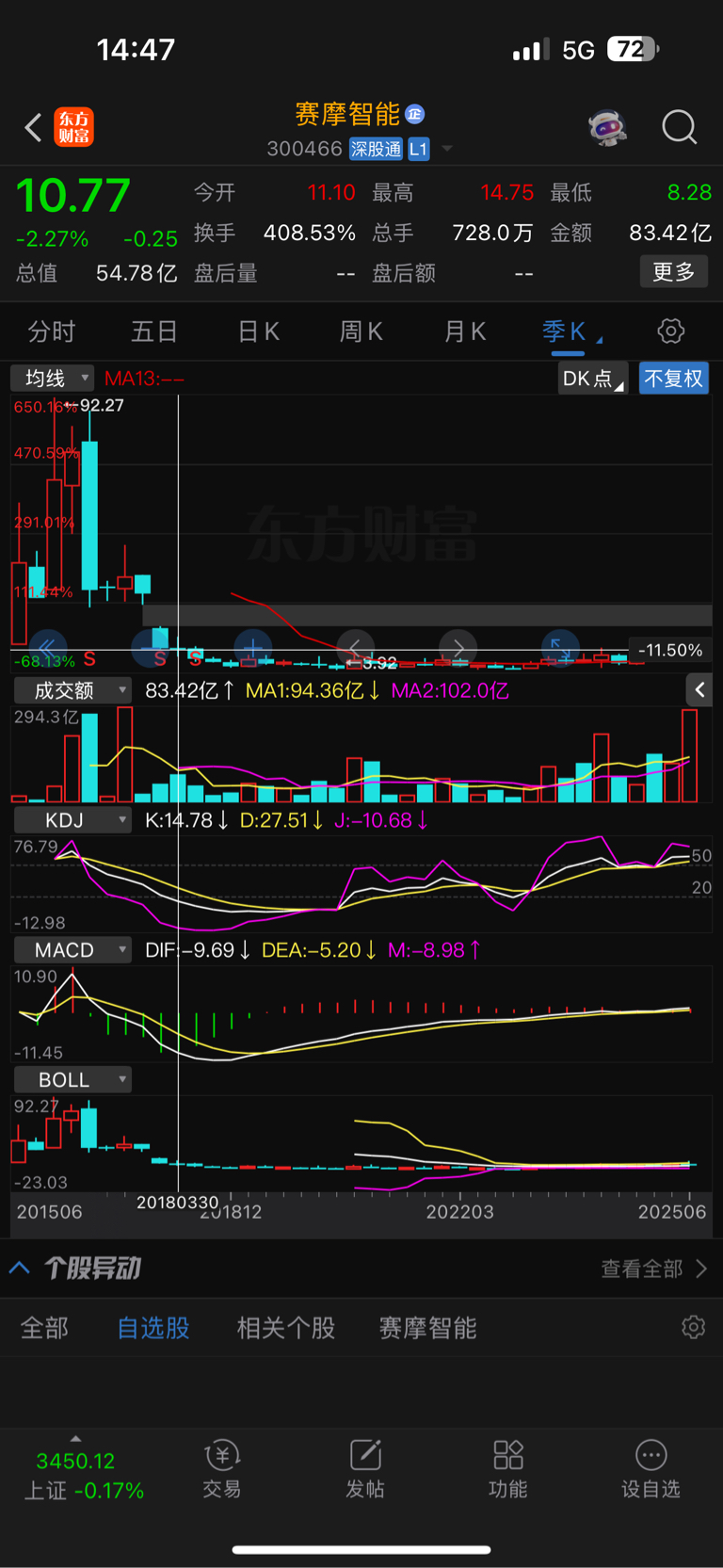Tap the -11.50% price label on chart

670,650
